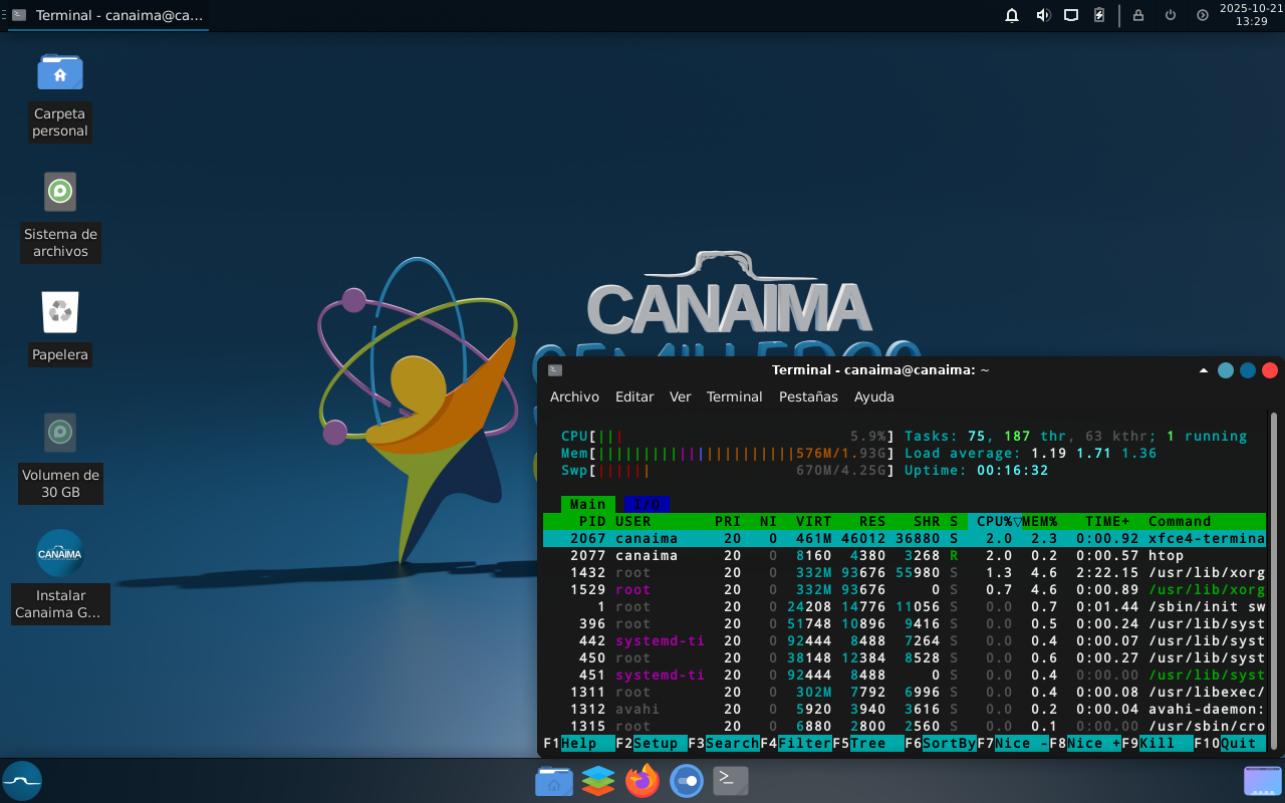
Task: Roll up terminal window with arrow button
Action: 1203,370
